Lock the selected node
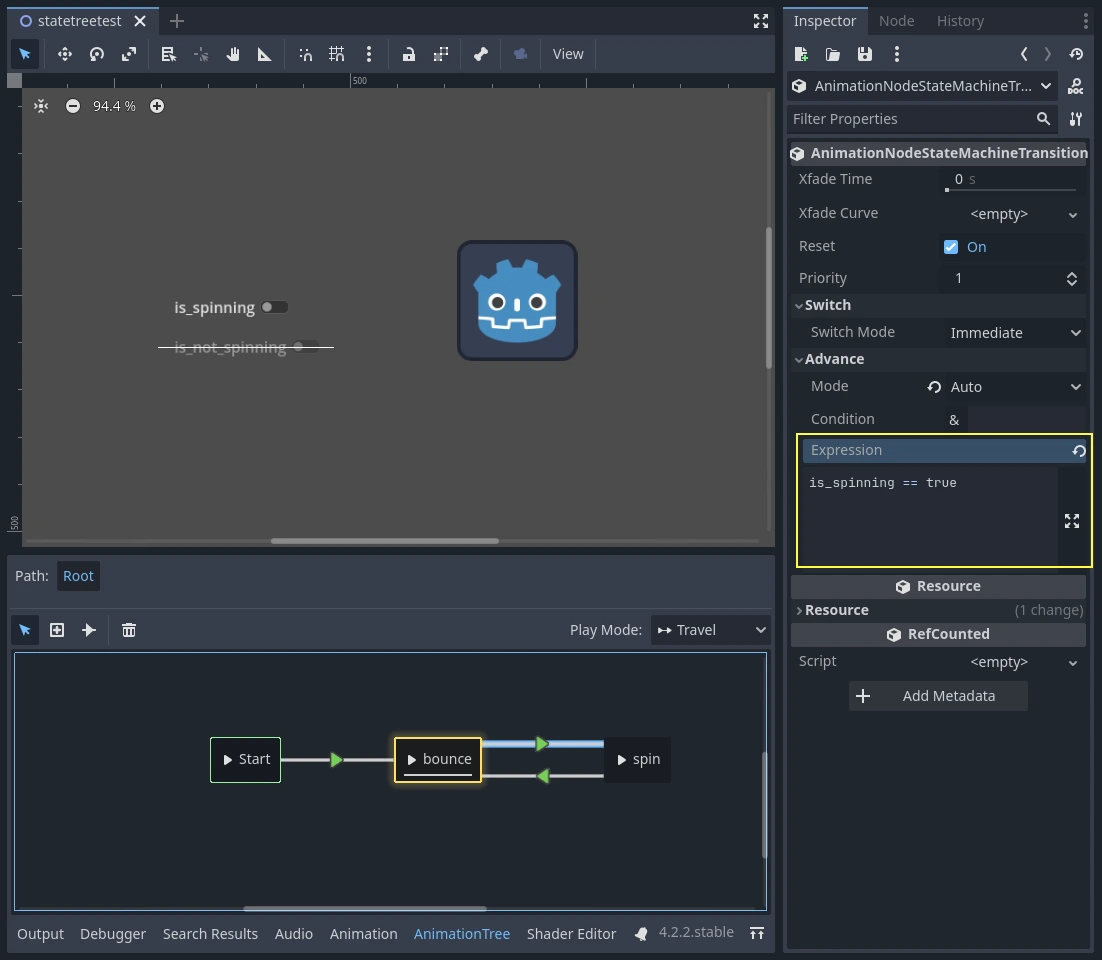 point(409,54)
